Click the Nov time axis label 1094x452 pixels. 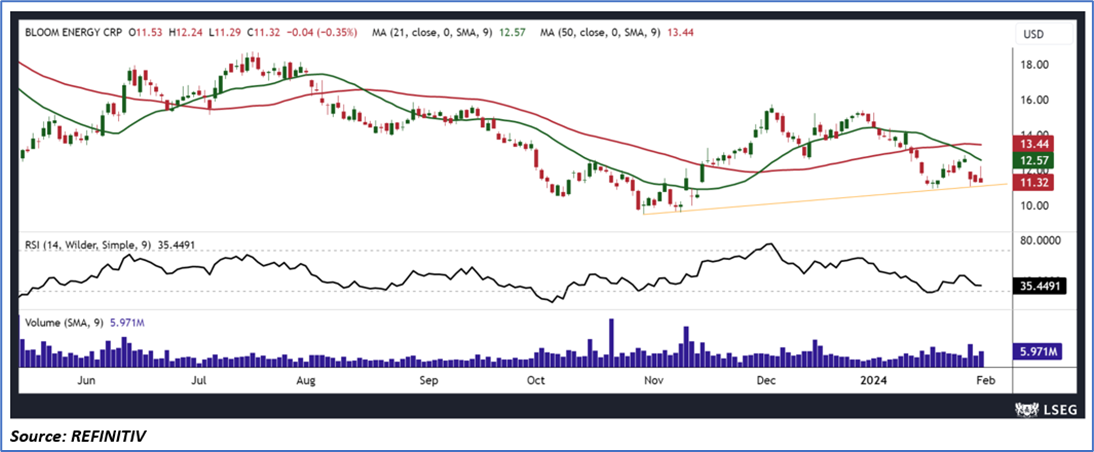pyautogui.click(x=654, y=381)
